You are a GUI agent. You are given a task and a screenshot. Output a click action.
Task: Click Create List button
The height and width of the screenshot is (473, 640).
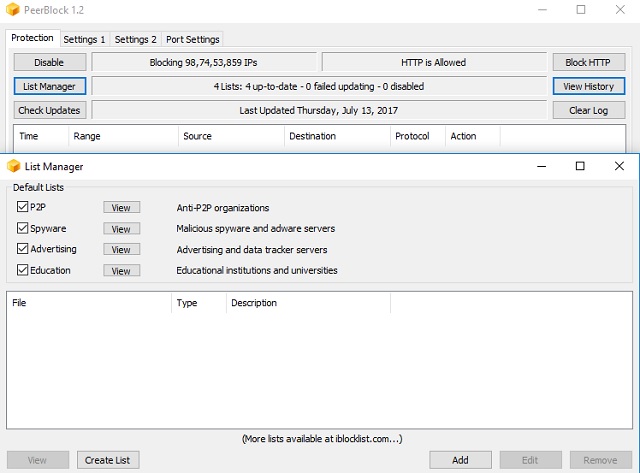coord(108,460)
